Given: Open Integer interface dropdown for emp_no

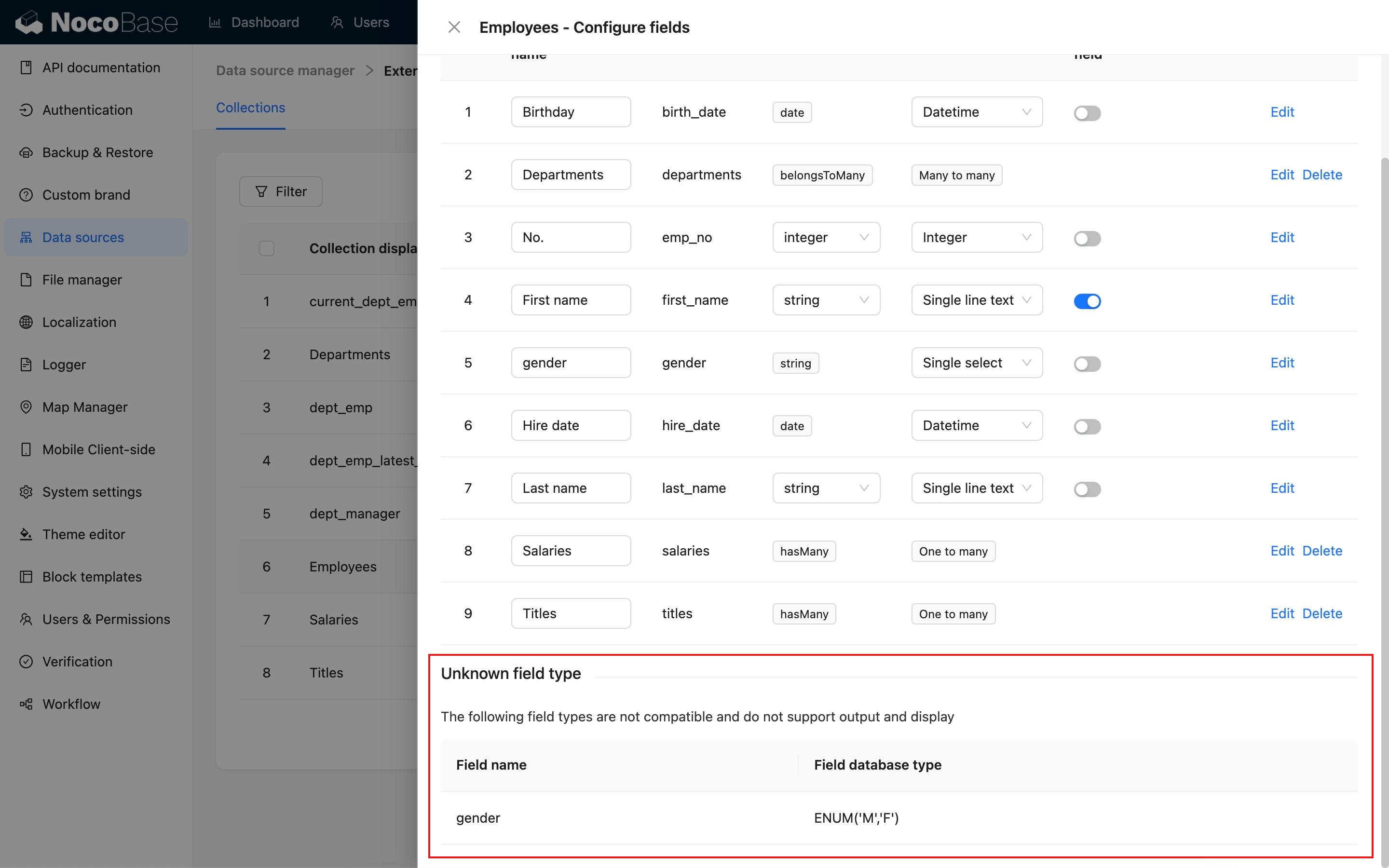Looking at the screenshot, I should tap(977, 237).
